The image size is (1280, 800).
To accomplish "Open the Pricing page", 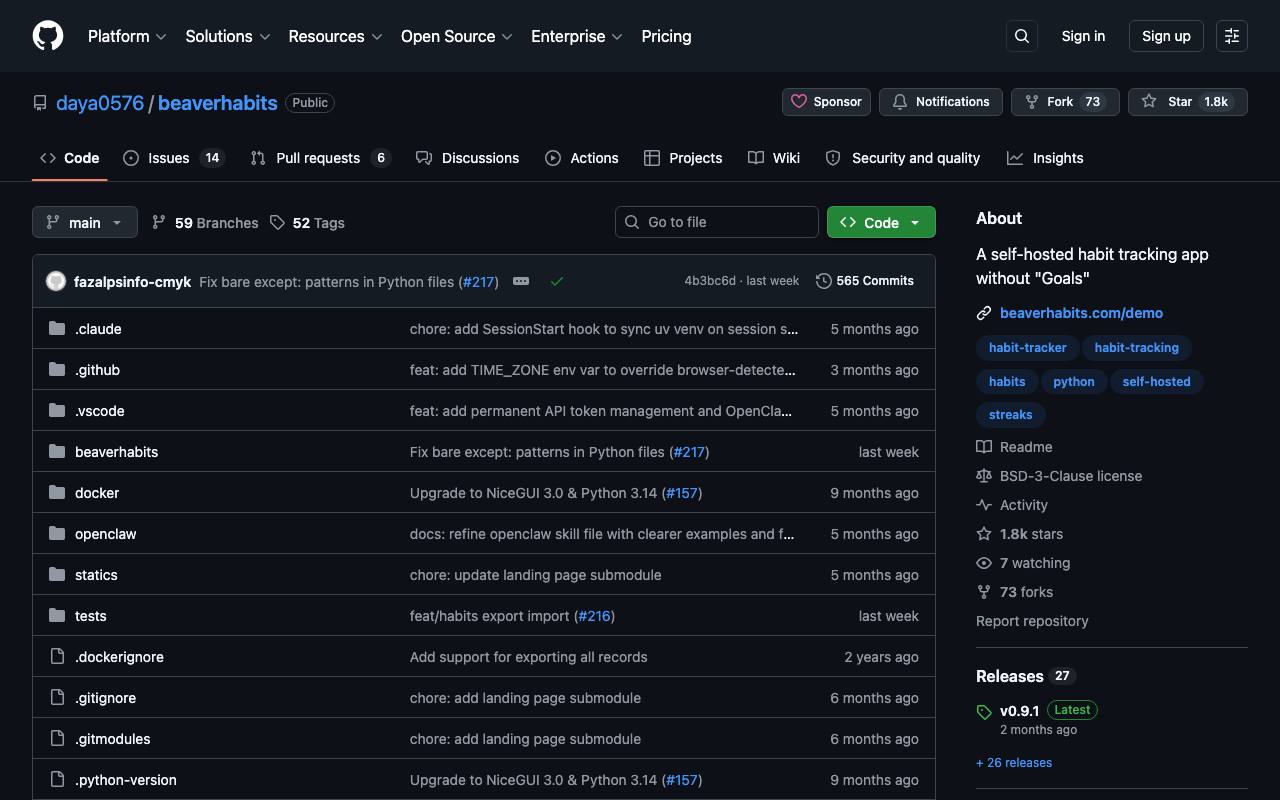I will click(x=666, y=36).
